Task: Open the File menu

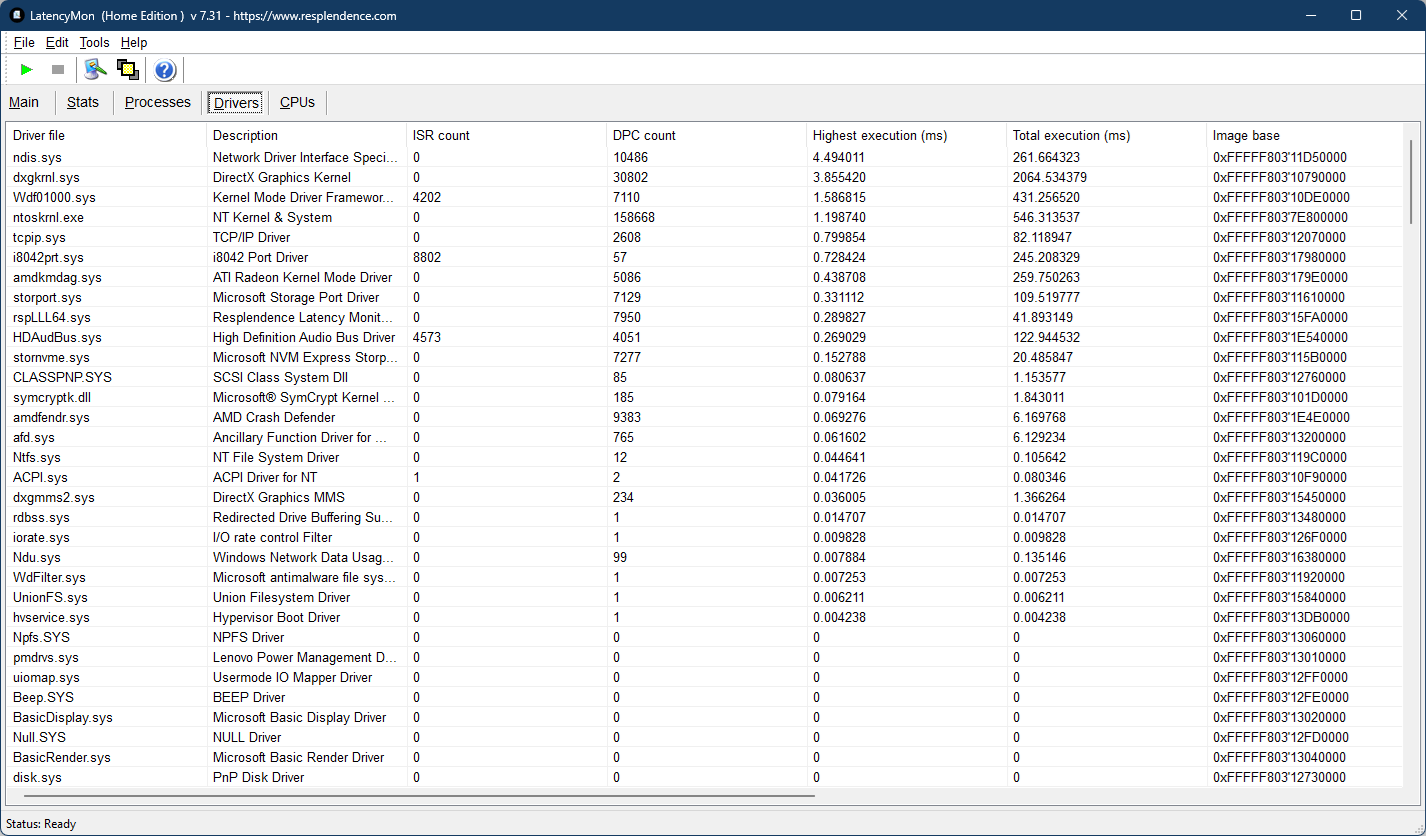Action: (x=24, y=42)
